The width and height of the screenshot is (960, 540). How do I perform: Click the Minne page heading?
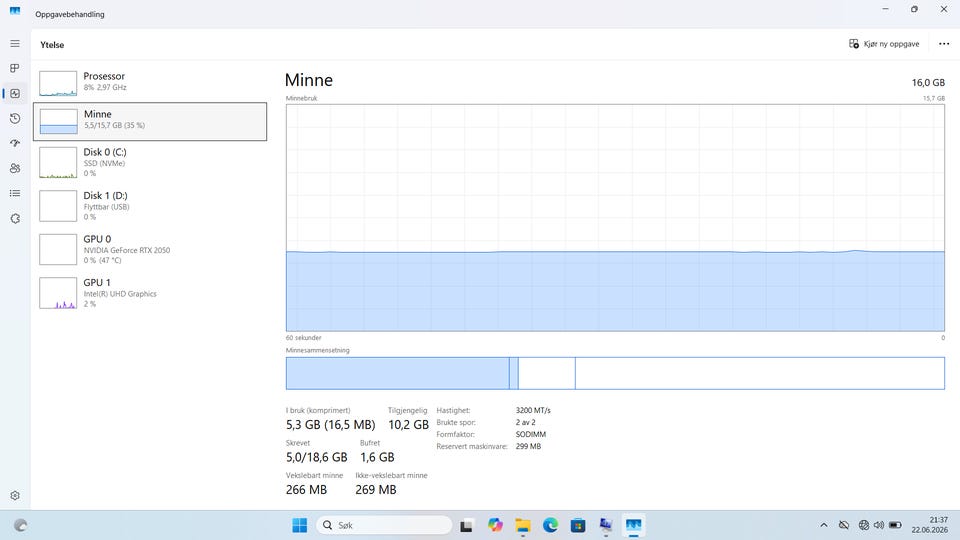pos(309,80)
